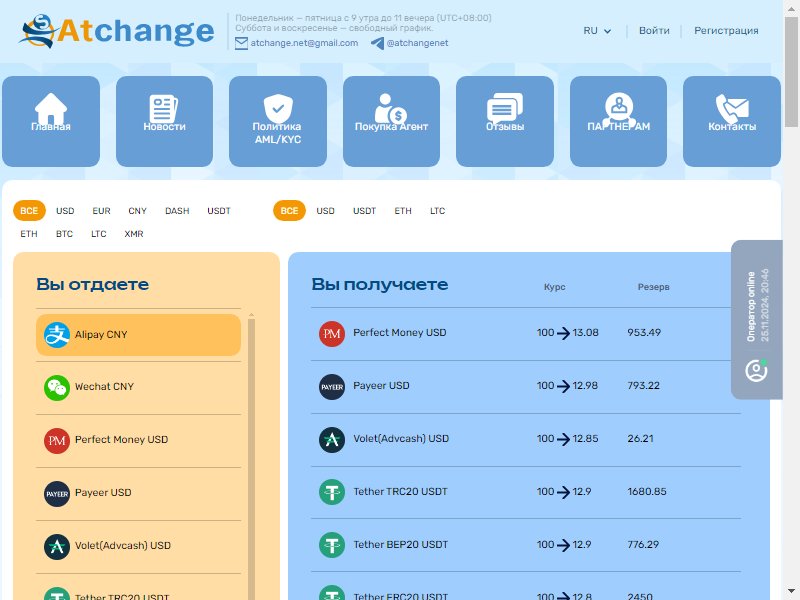Click the 1680.85 reserve value

point(647,492)
